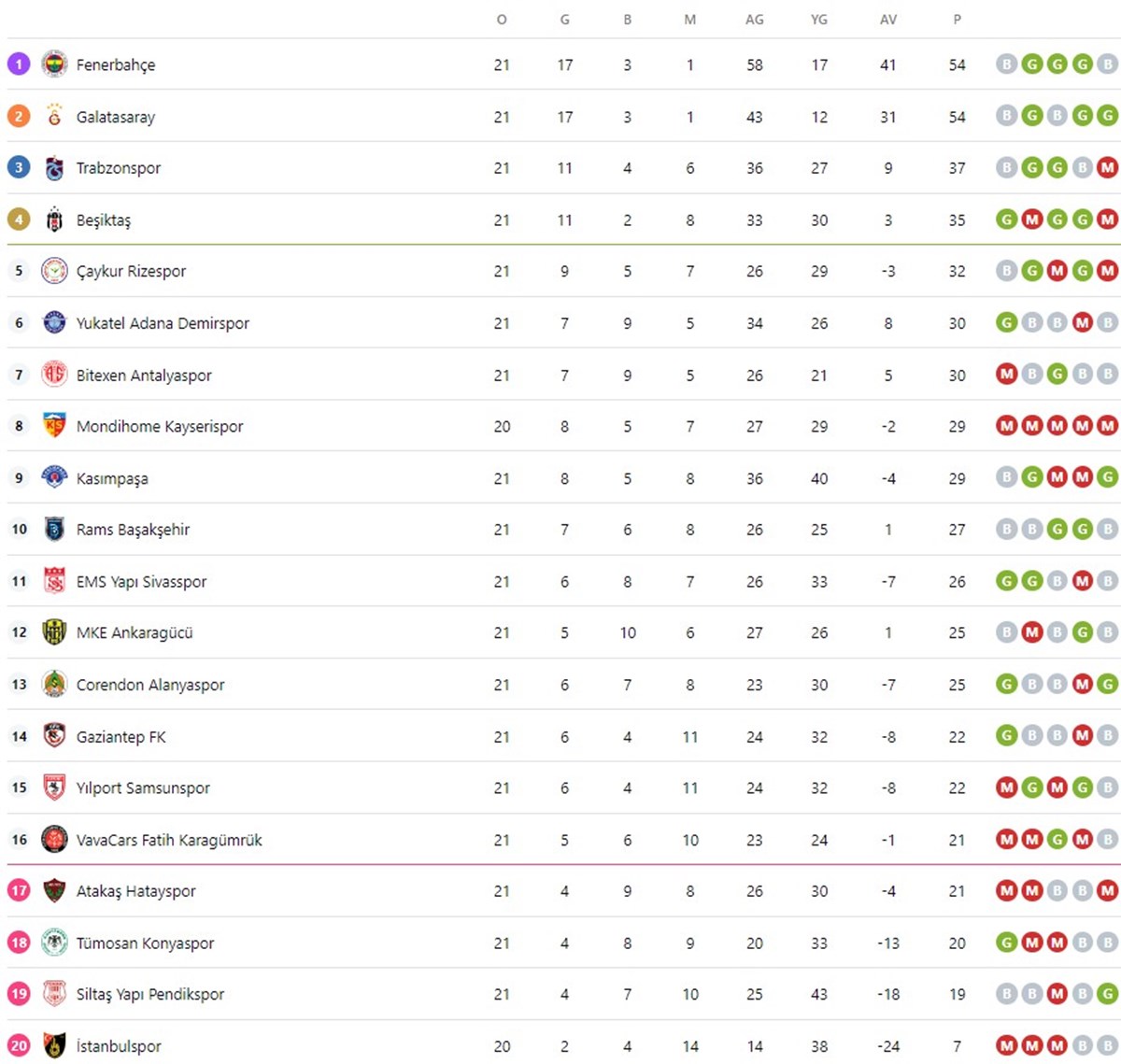Click the Galatasaray club logo

point(54,116)
